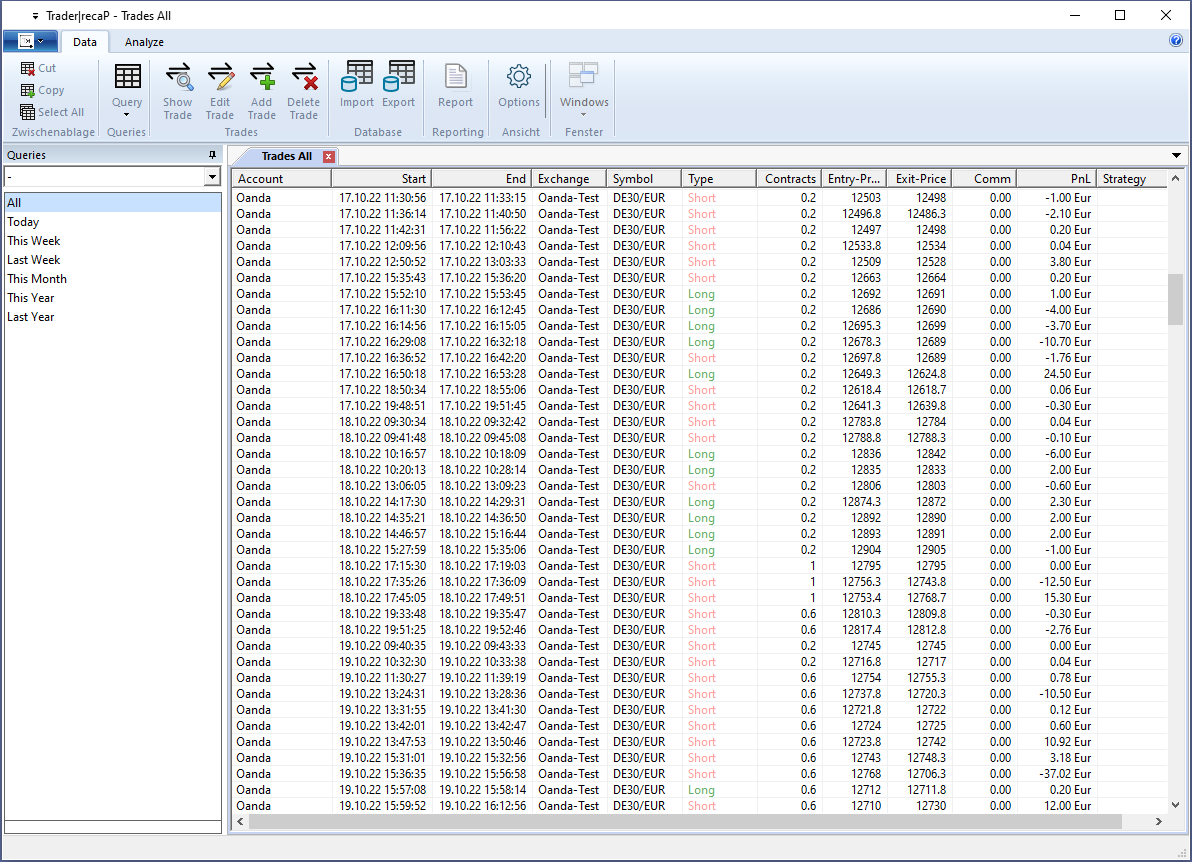Select the All query
Screen dimensions: 1192x862
click(x=113, y=203)
